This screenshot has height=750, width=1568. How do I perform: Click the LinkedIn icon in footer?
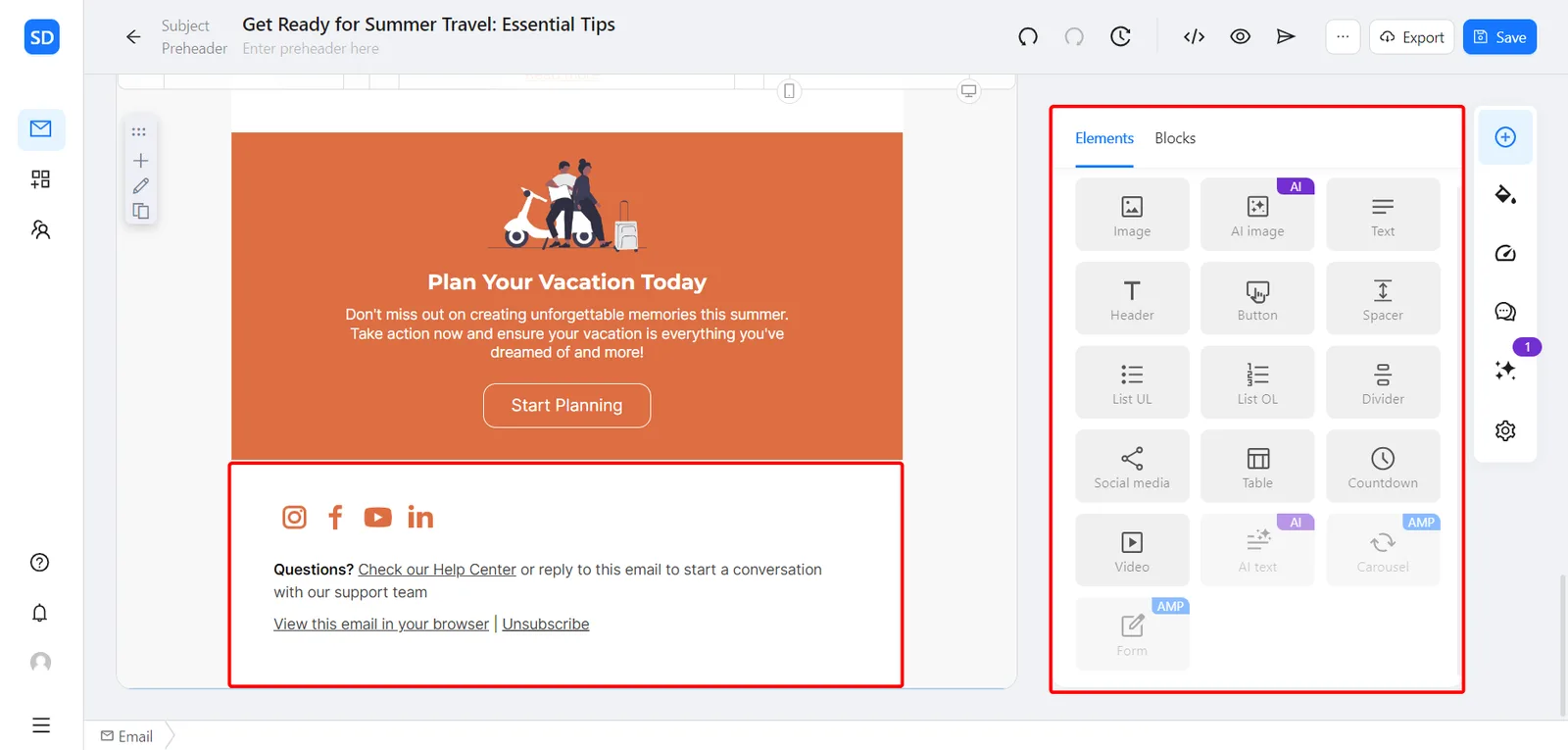coord(420,517)
